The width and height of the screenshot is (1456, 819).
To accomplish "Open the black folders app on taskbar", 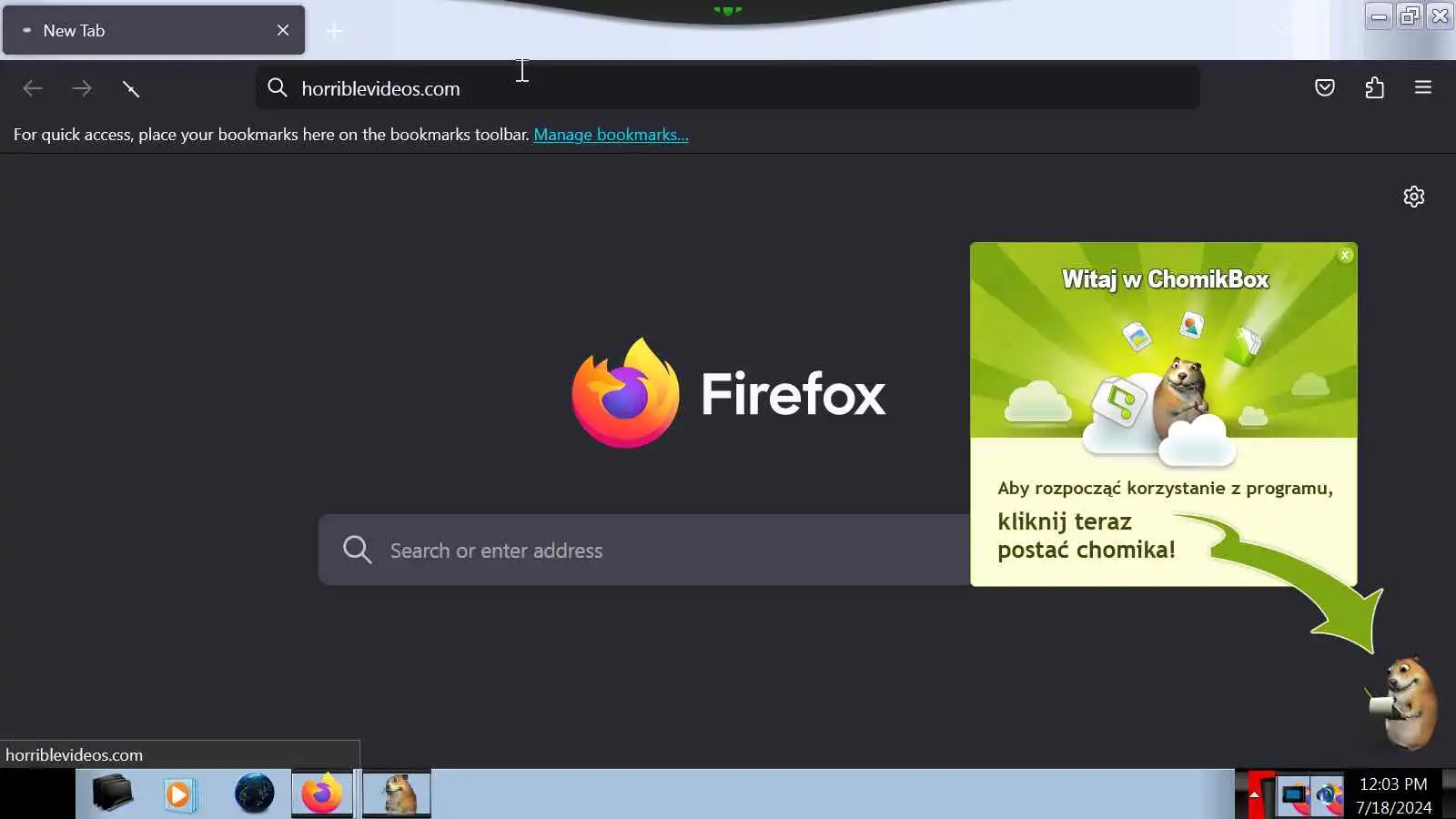I will coord(113,794).
